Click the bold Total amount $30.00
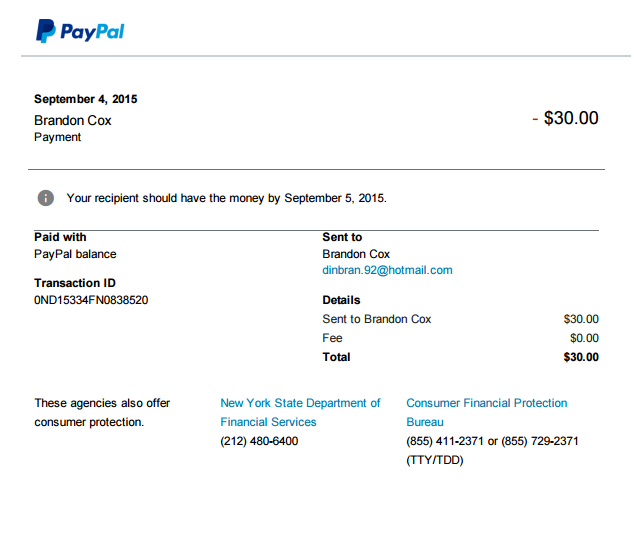Viewport: 634px width, 539px height. pos(581,357)
